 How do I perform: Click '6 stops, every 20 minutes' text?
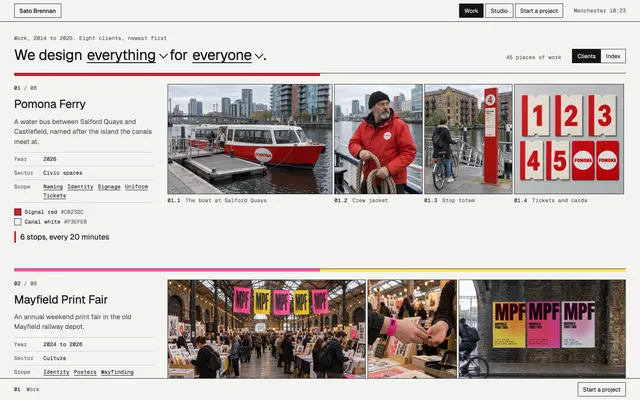[64, 237]
